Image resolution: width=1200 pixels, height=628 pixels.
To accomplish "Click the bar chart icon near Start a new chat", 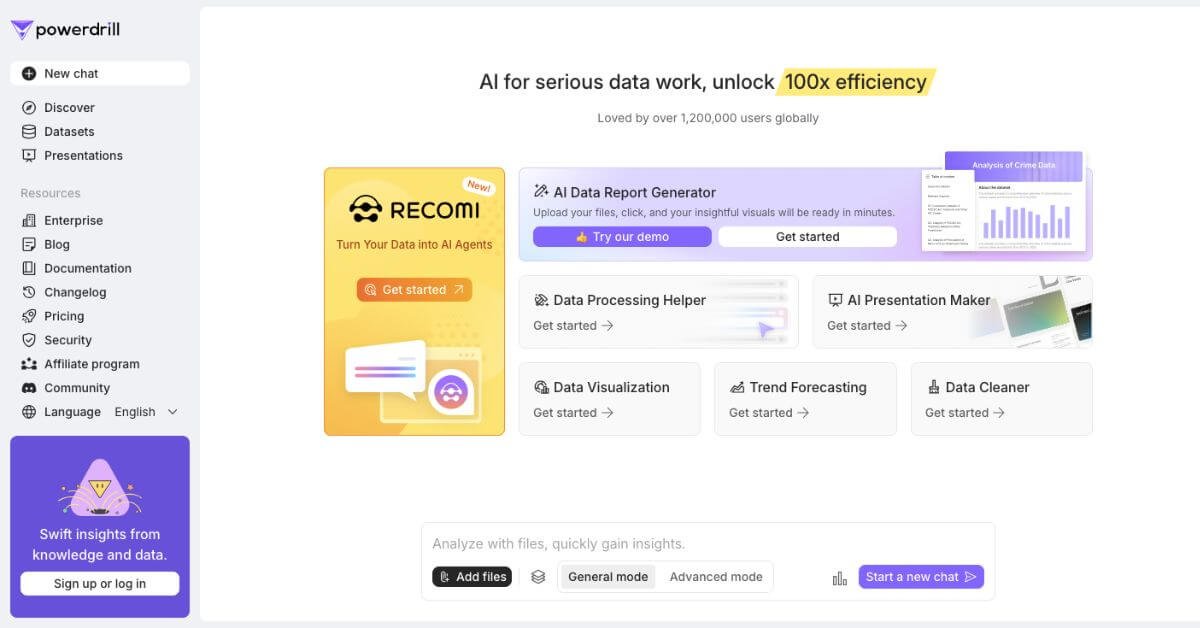I will (x=840, y=578).
